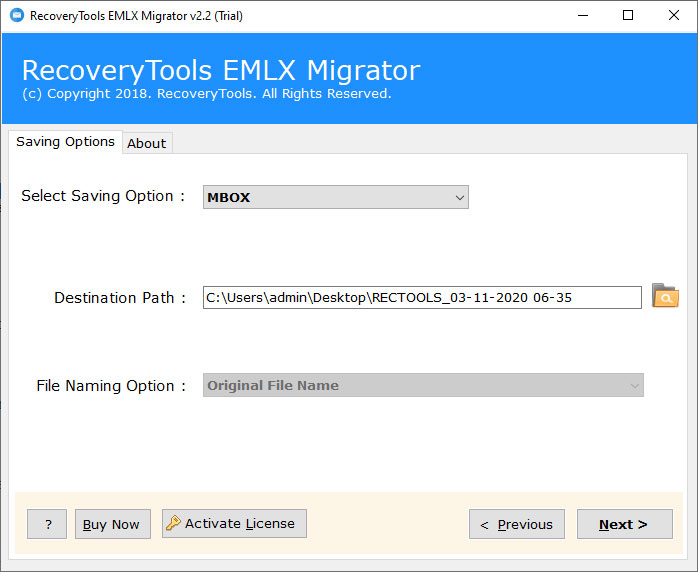
Task: Switch to the Saving Options tab
Action: coord(65,142)
